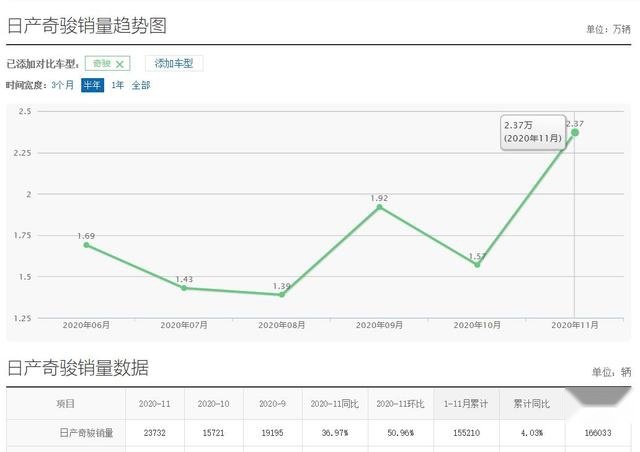The height and width of the screenshot is (452, 640).
Task: Click the 日产奇骏销量数据 heading
Action: [78, 367]
